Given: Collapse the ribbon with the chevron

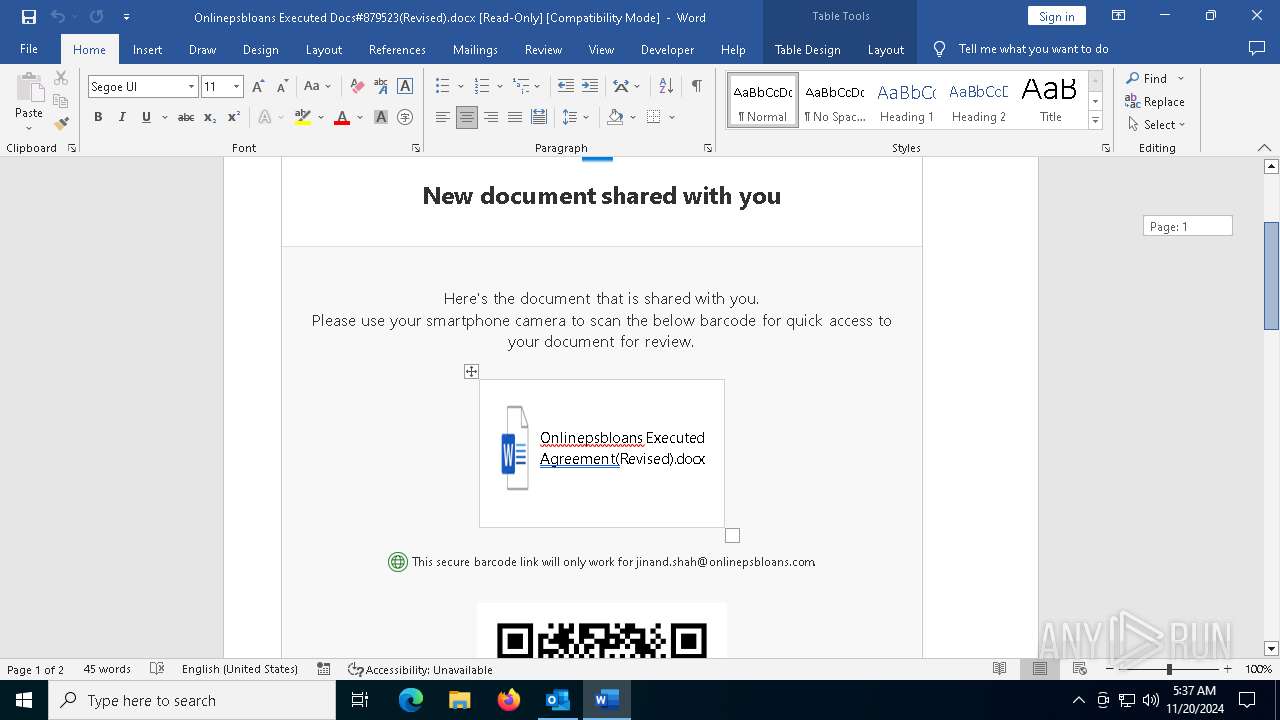Looking at the screenshot, I should tap(1264, 148).
